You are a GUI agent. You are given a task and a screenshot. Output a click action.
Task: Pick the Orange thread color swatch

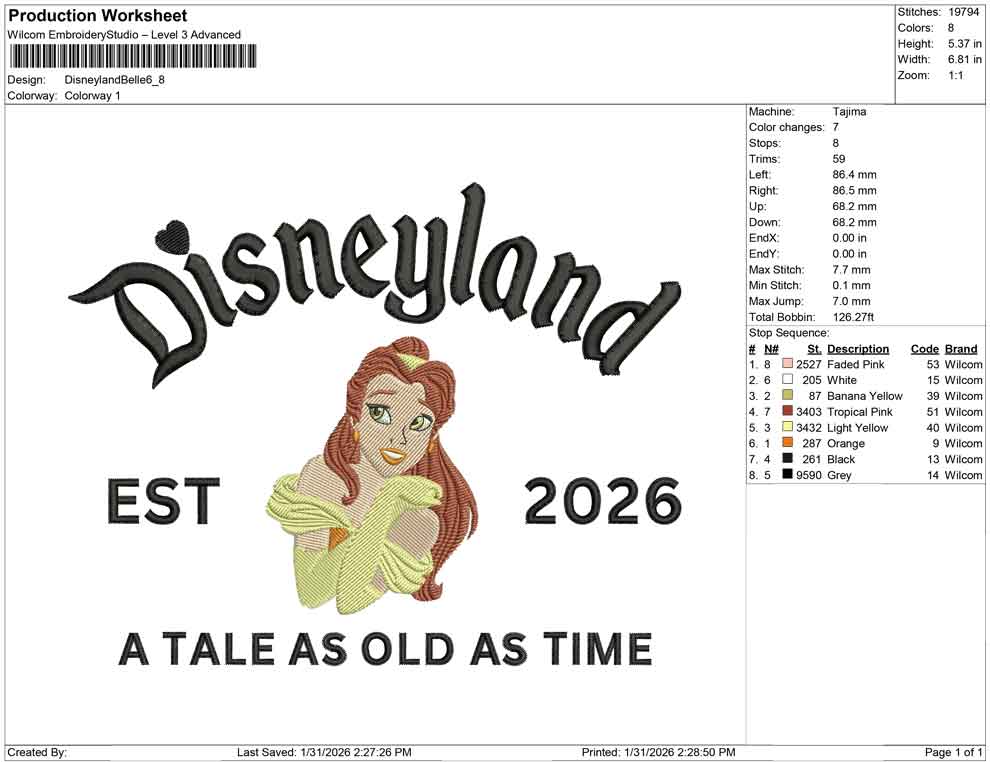click(787, 443)
